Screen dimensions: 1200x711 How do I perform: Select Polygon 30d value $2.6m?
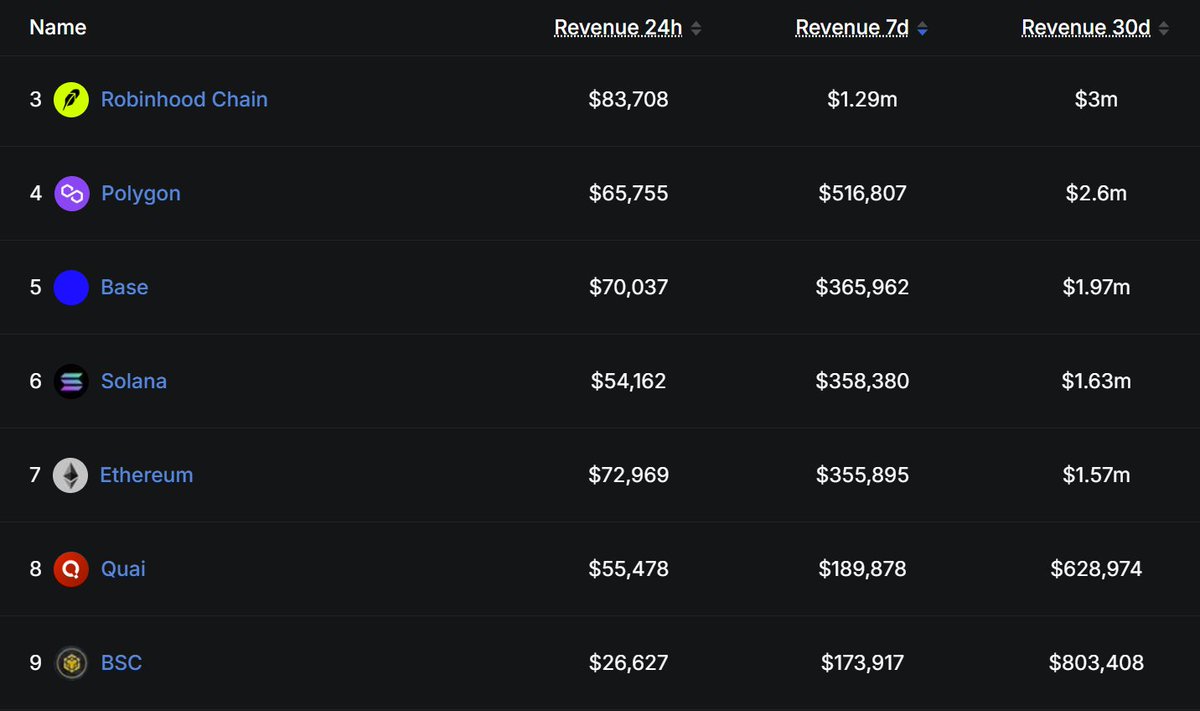(x=1096, y=194)
